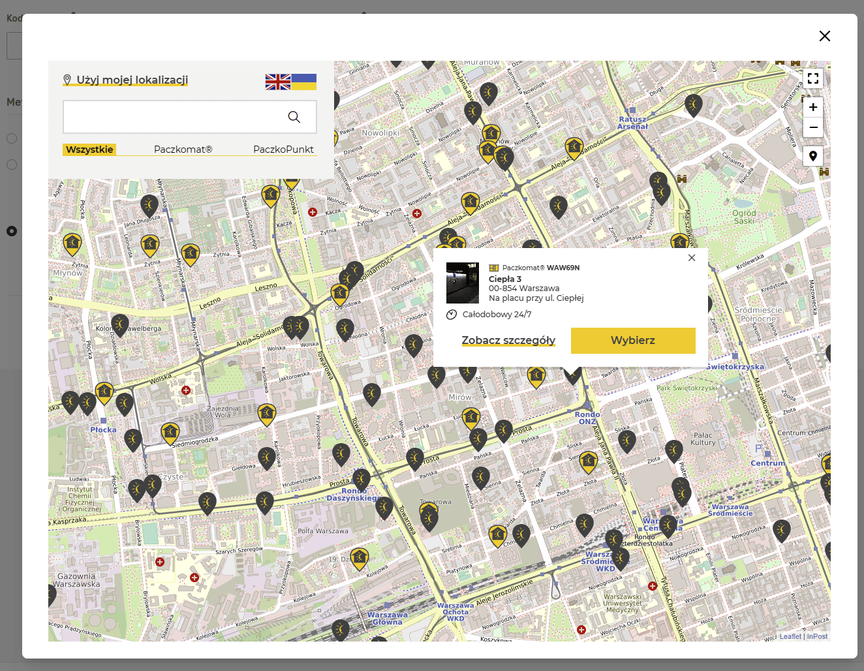Select dark marker near Wspólna at right
Viewport: 864px width, 671px height.
[781, 531]
